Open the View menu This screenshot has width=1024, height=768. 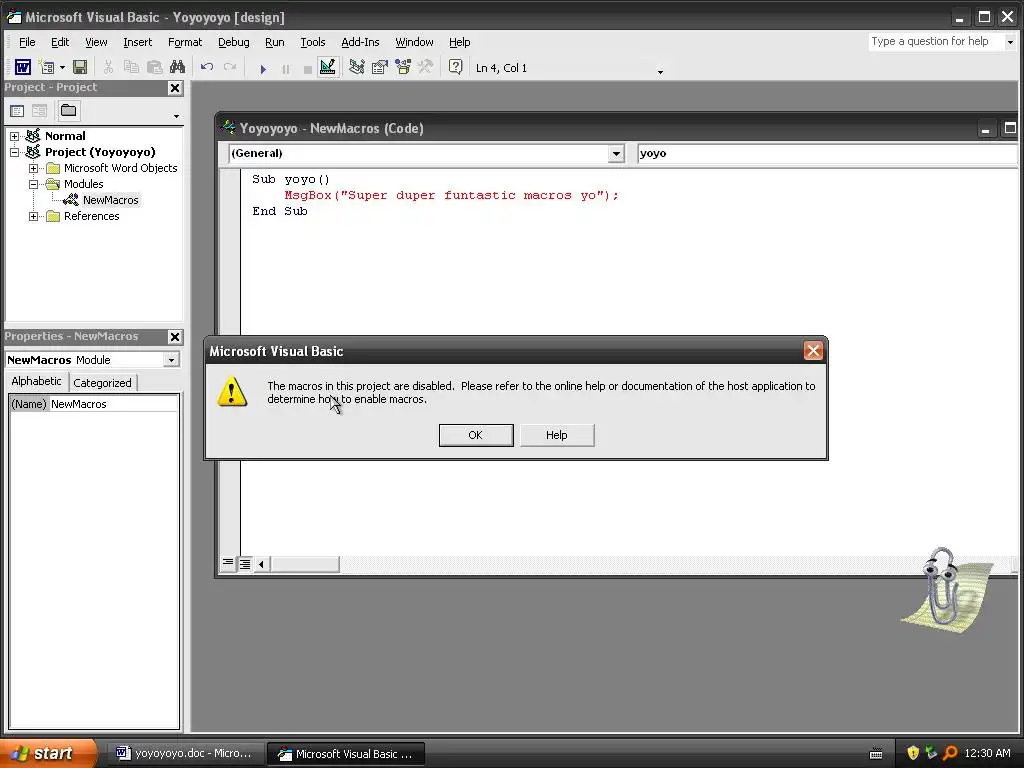[96, 42]
